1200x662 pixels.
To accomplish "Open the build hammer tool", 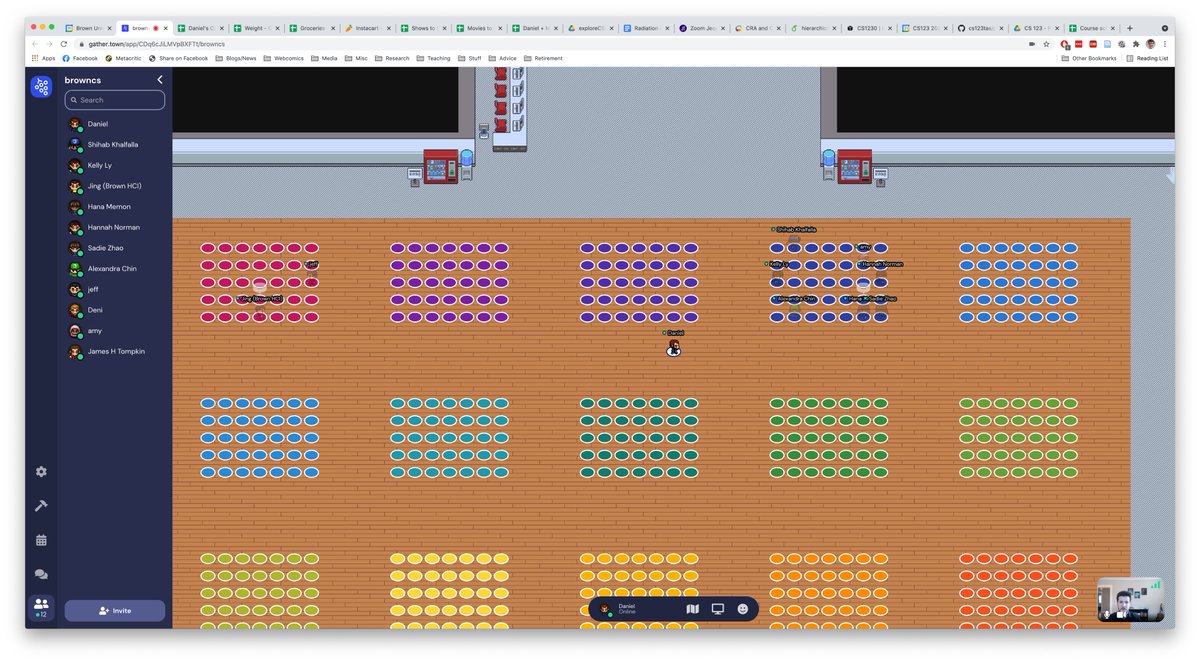I will (x=41, y=506).
